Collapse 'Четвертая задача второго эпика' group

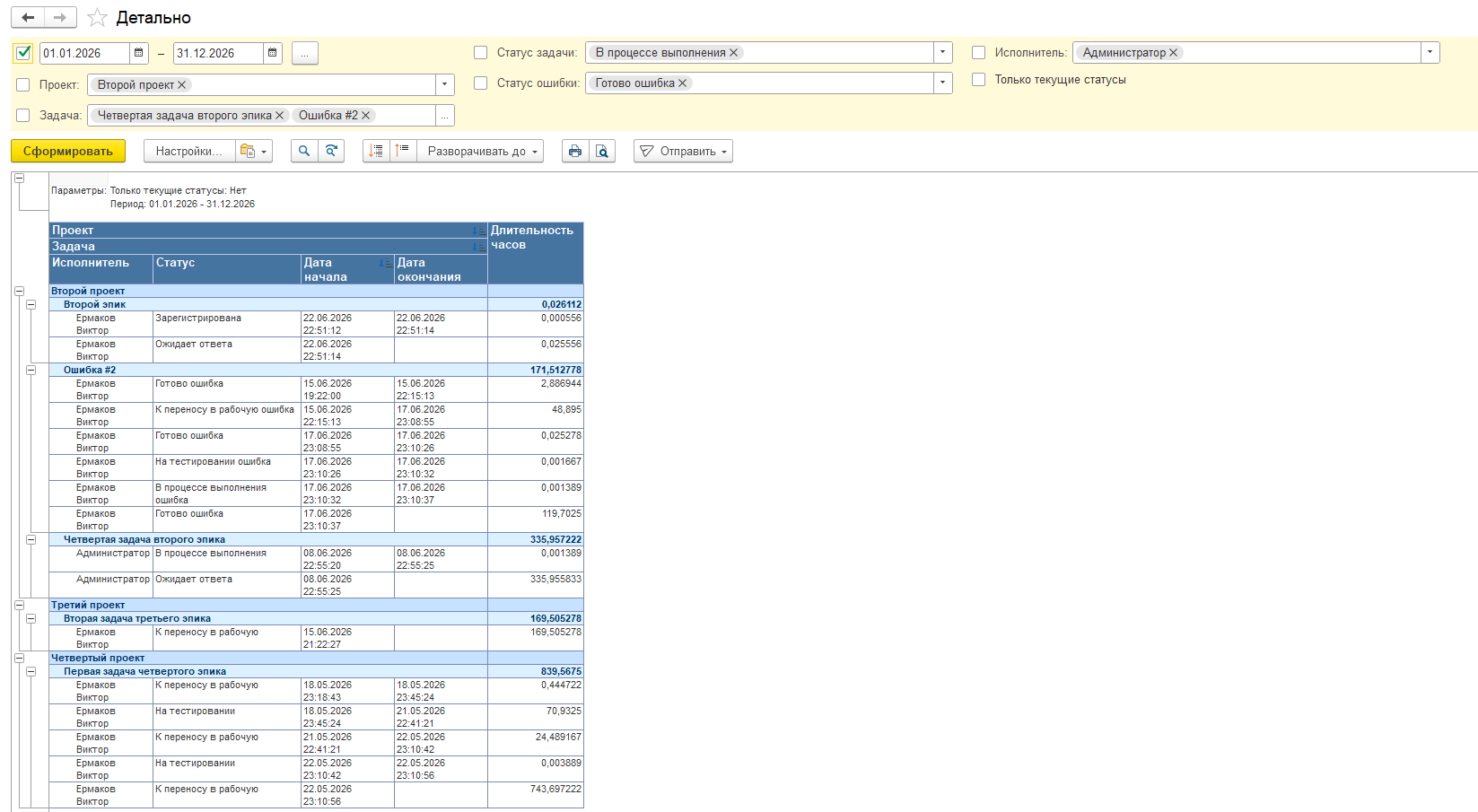pos(31,539)
